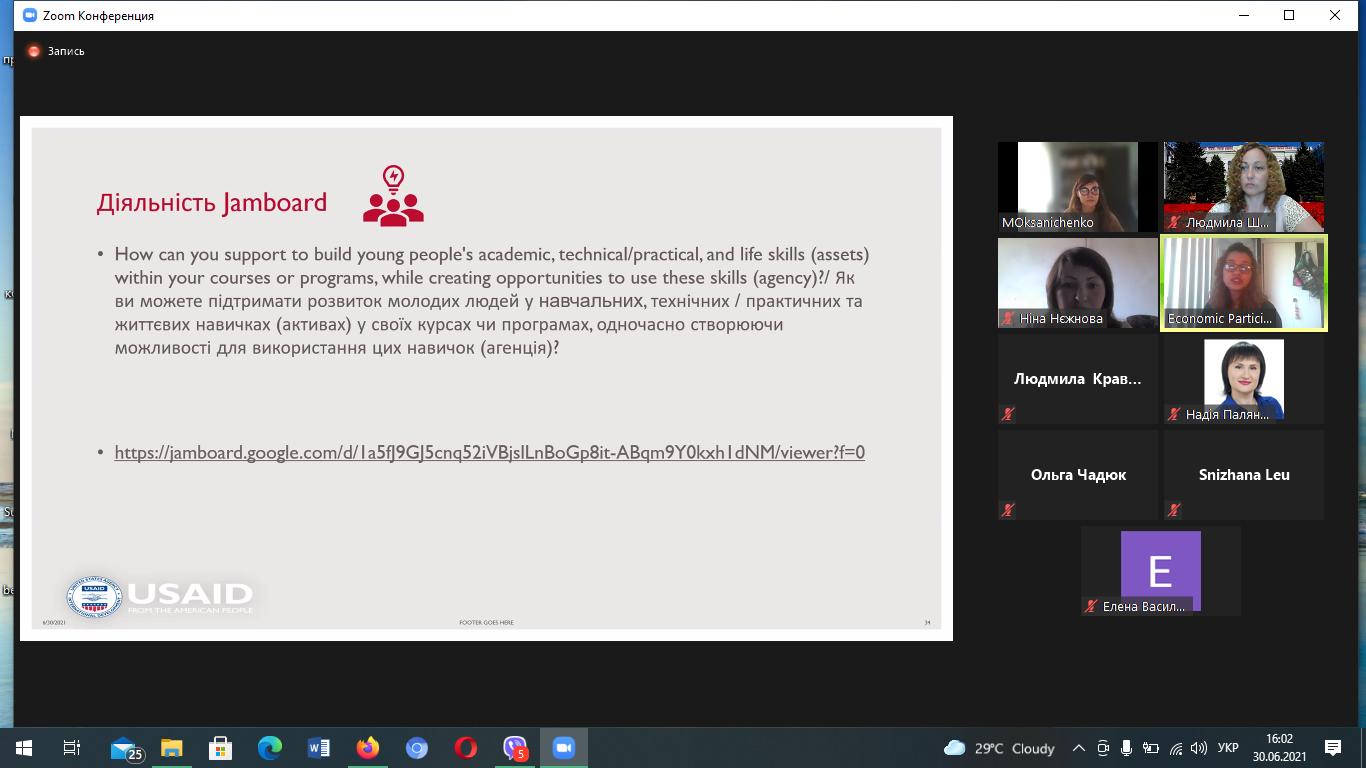
Task: Click the muted mic icon beside Елена Васил...
Action: 1091,606
